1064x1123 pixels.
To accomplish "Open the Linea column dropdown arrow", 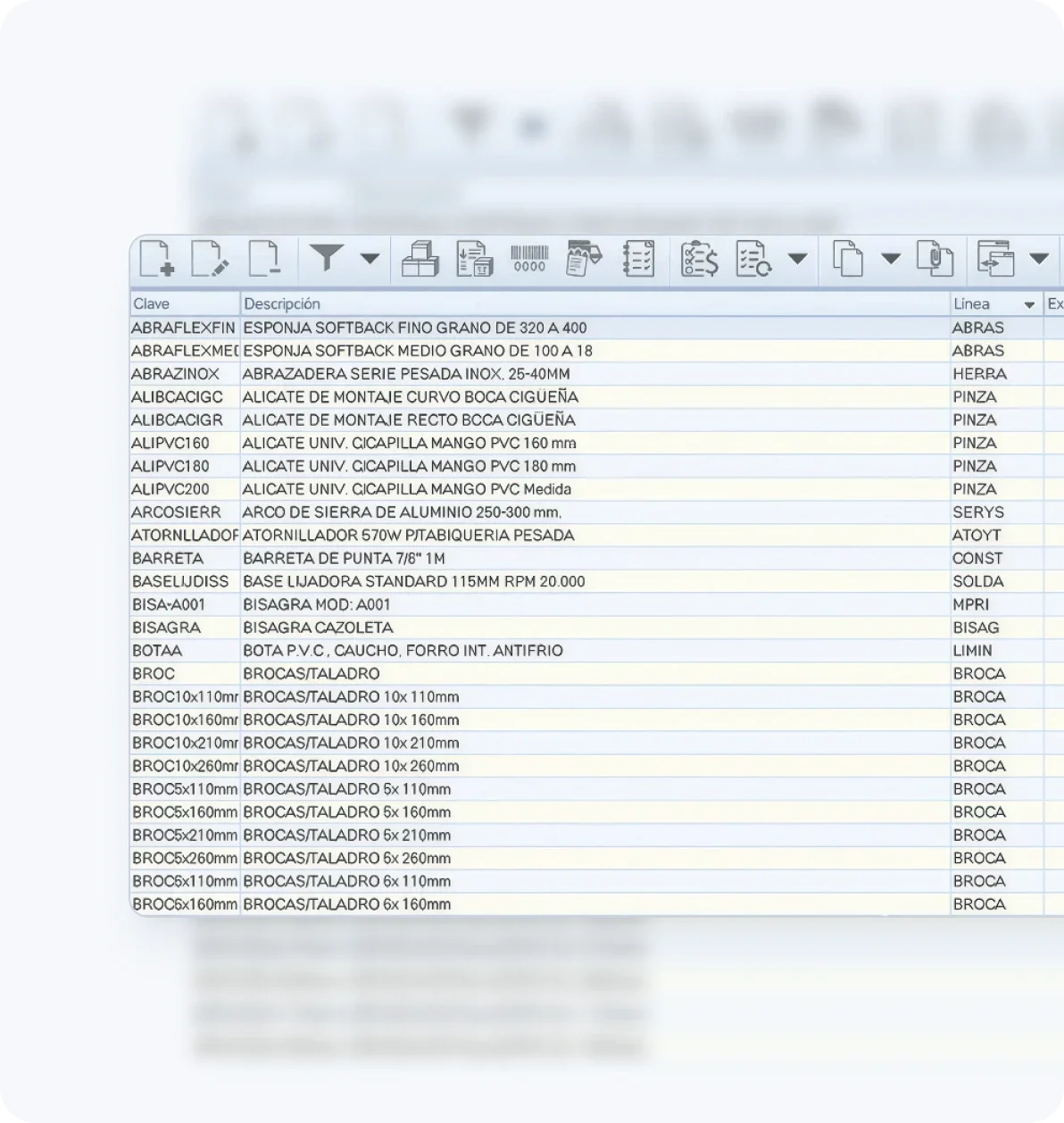I will [1029, 304].
